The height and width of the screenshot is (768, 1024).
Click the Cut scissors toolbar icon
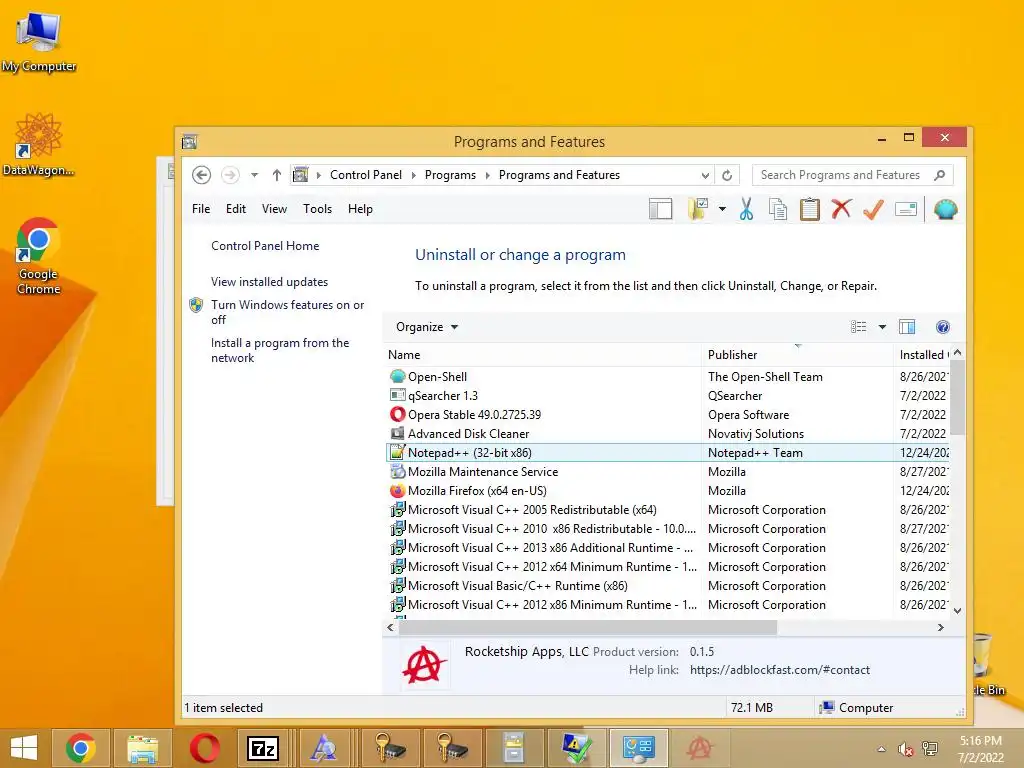click(746, 209)
